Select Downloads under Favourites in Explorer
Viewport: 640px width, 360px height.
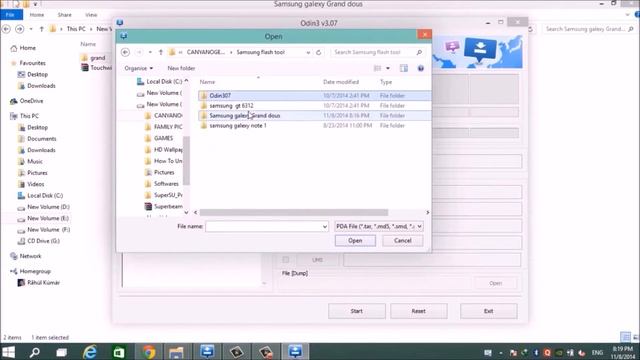pyautogui.click(x=36, y=86)
